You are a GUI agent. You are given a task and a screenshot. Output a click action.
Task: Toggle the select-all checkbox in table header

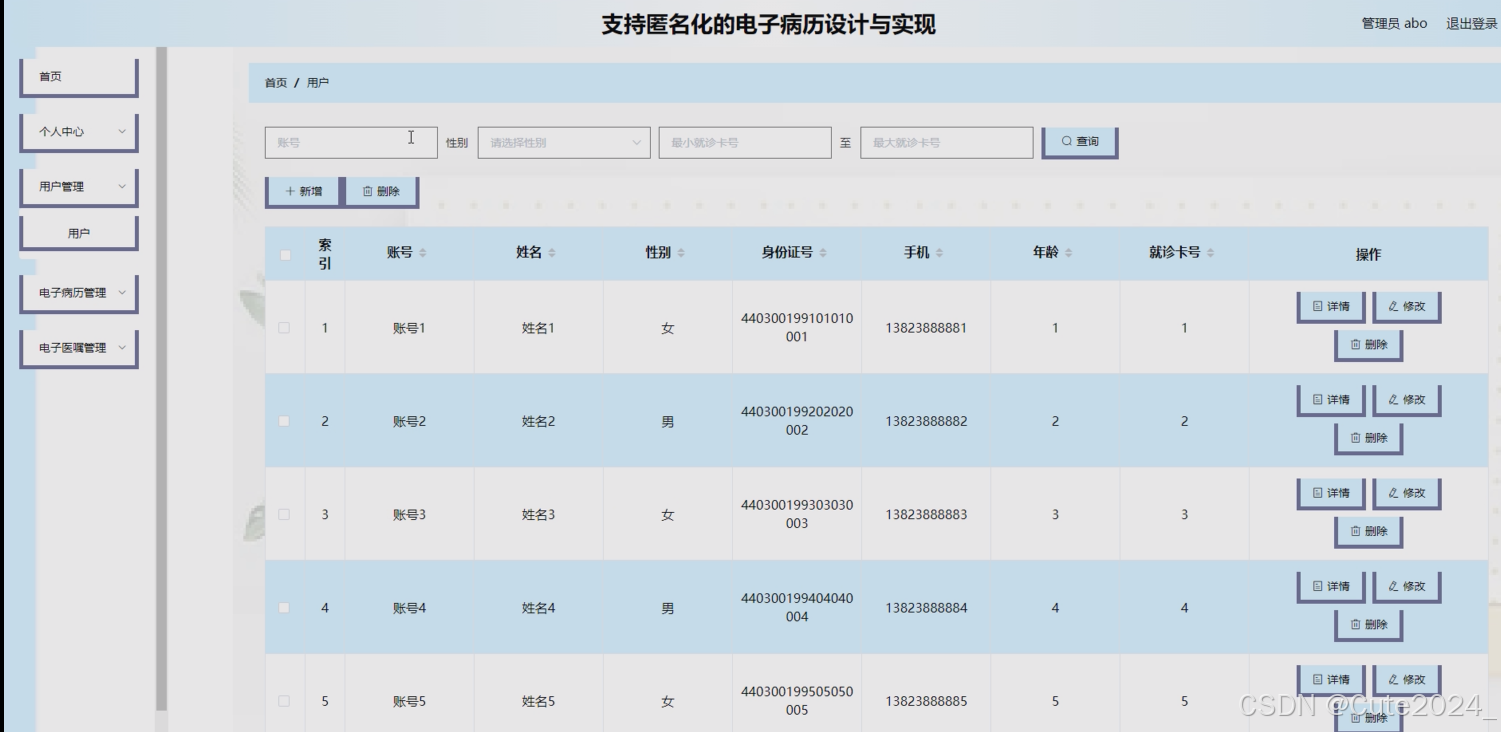pos(285,255)
